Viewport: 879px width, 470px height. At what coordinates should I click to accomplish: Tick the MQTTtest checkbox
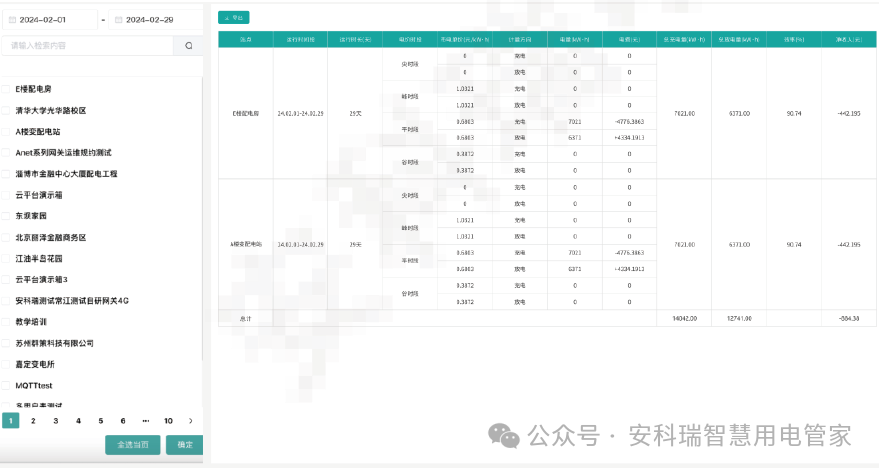pos(6,385)
